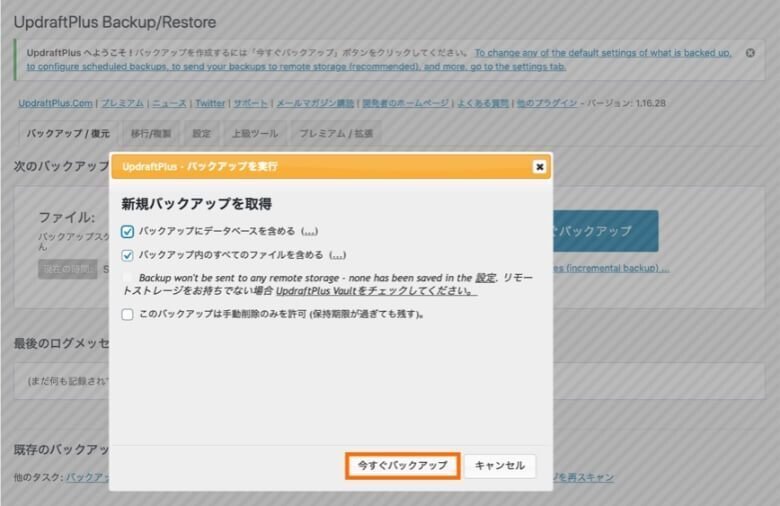Open the プレミアム link in header

tap(122, 103)
